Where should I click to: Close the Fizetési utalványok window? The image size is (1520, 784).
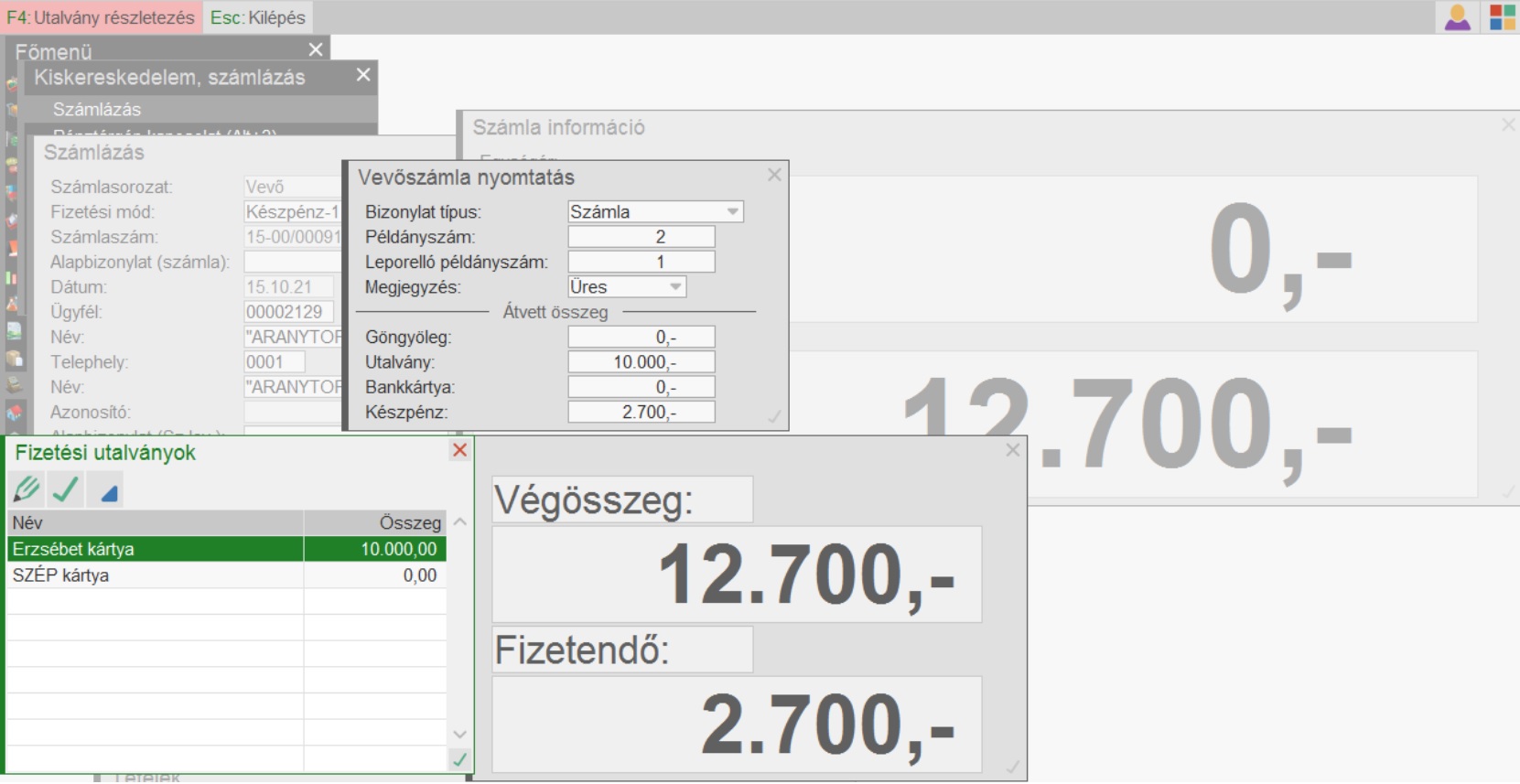(459, 450)
